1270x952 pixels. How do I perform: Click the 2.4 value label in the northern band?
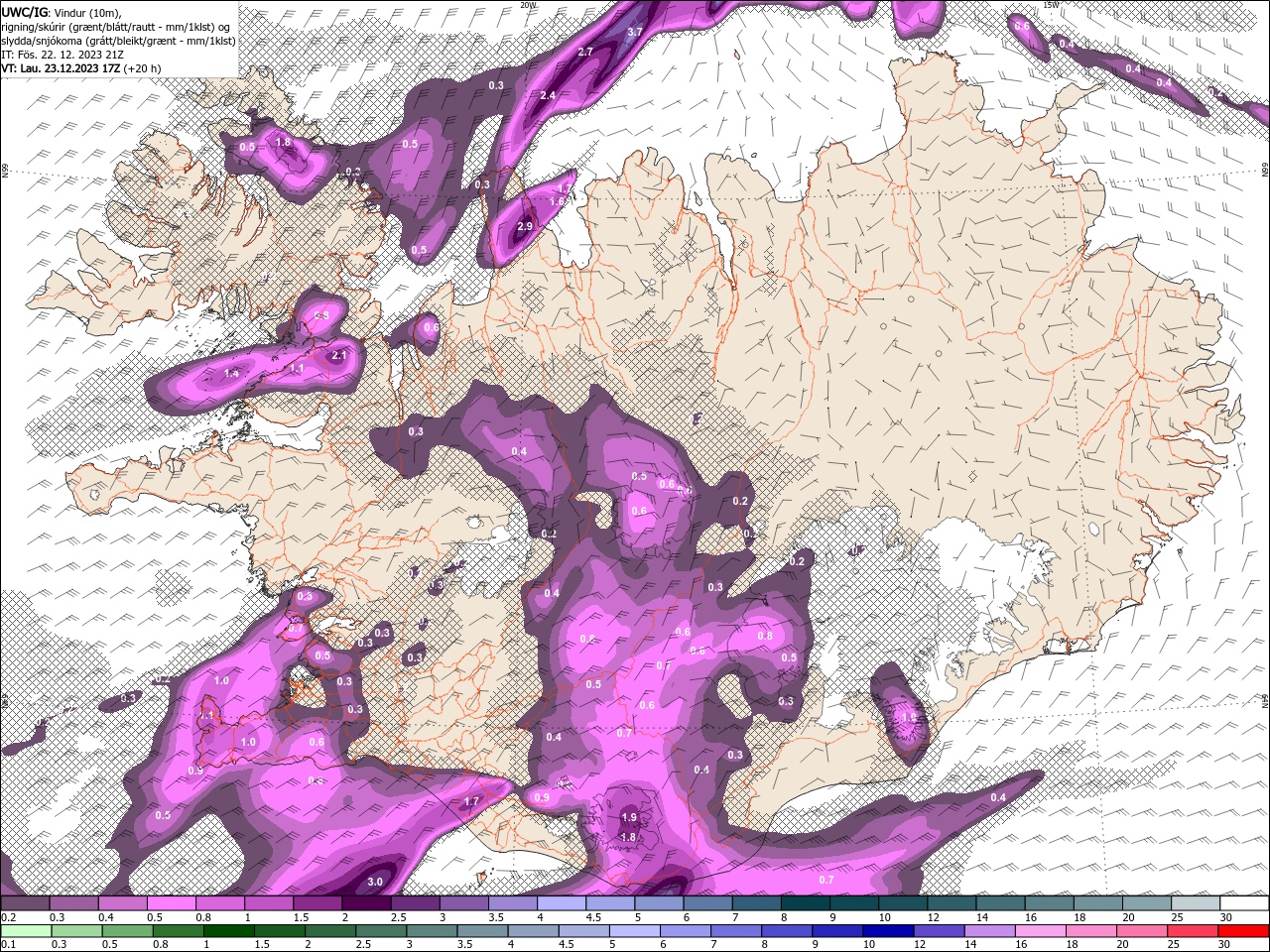click(548, 95)
